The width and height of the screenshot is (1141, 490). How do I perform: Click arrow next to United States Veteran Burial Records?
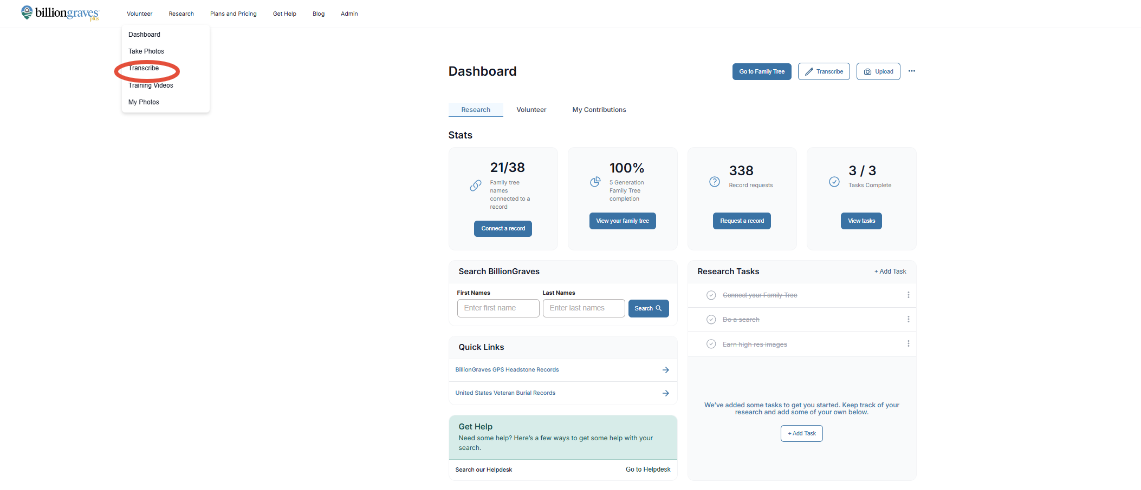pos(665,393)
